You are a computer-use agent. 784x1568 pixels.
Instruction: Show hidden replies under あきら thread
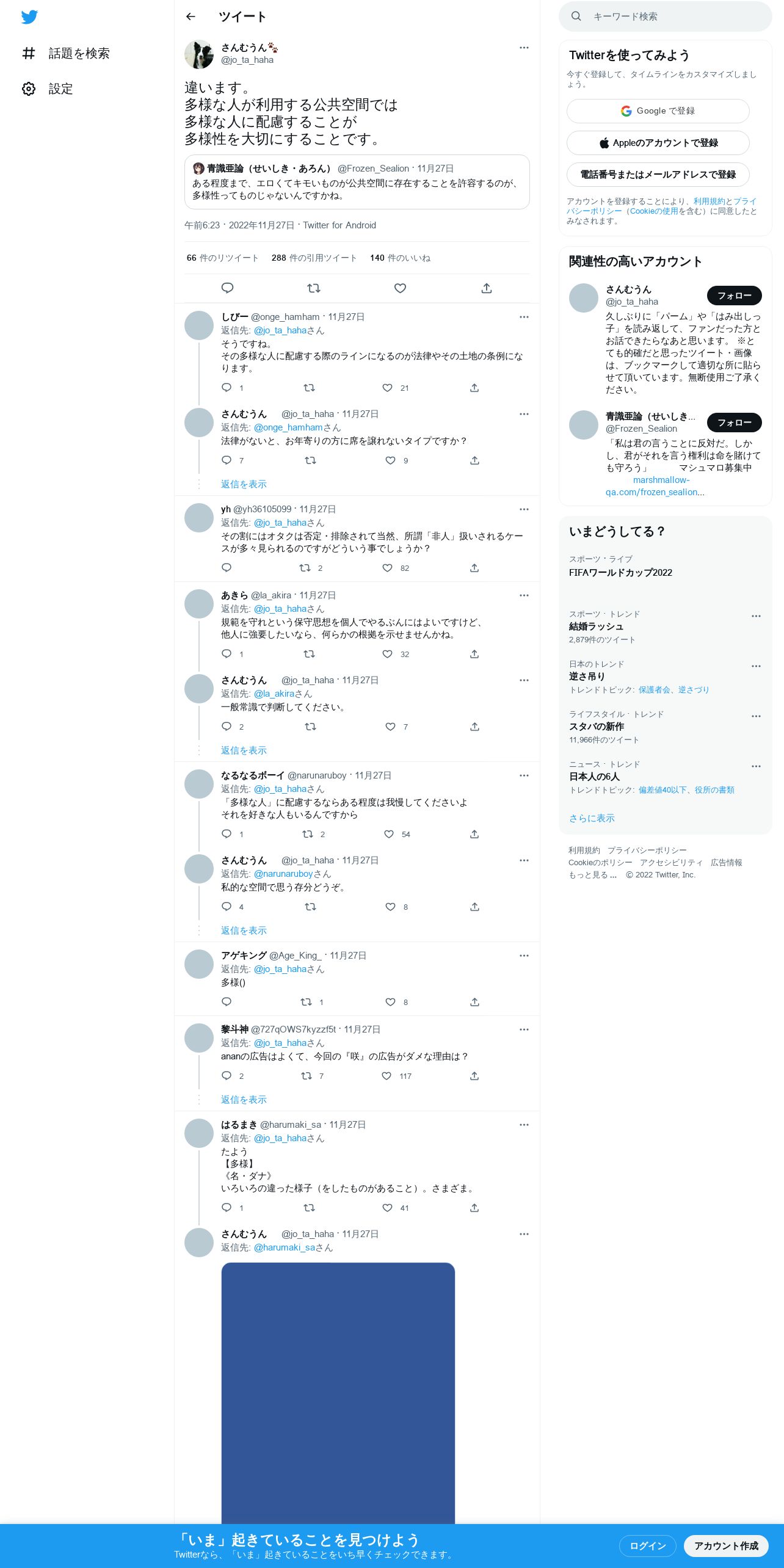pyautogui.click(x=244, y=750)
